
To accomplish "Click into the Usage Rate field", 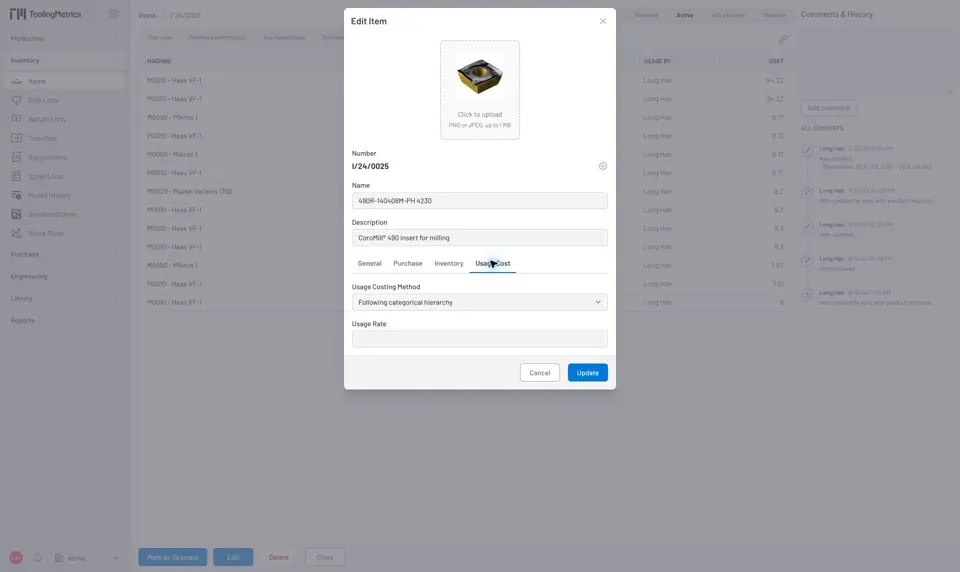I will tap(479, 339).
